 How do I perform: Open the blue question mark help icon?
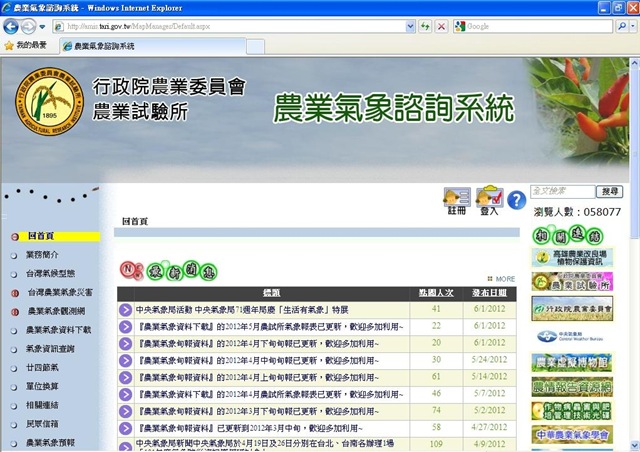point(516,200)
